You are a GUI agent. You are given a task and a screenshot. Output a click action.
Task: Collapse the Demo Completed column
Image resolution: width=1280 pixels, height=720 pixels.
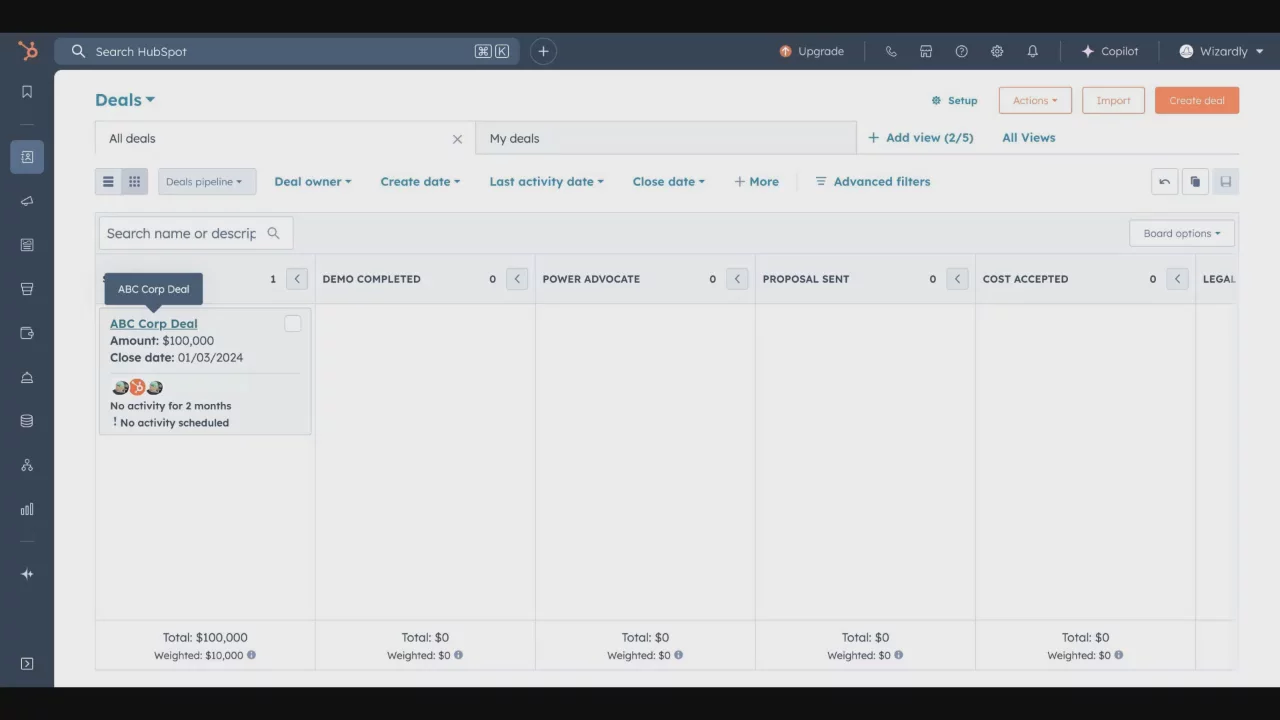click(517, 279)
